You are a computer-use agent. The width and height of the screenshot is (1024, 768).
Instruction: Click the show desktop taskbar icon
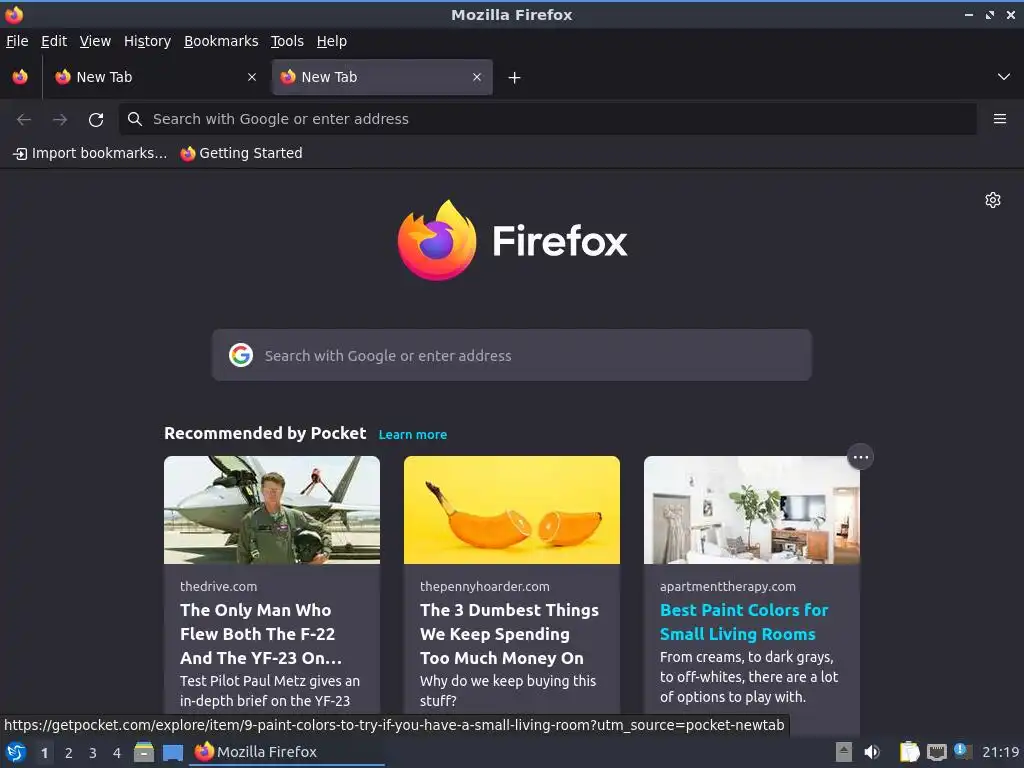tap(173, 752)
